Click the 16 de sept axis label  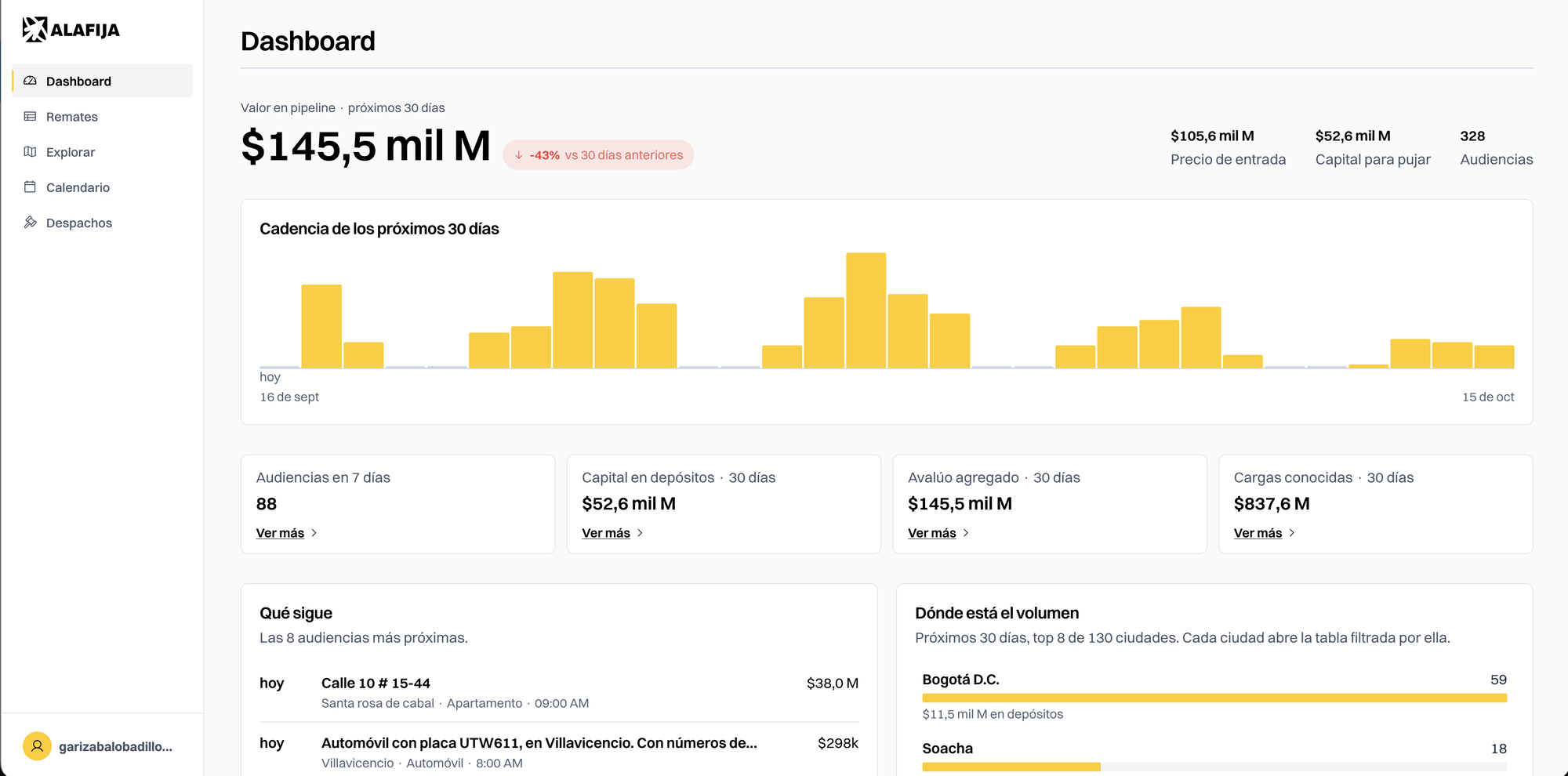[289, 397]
